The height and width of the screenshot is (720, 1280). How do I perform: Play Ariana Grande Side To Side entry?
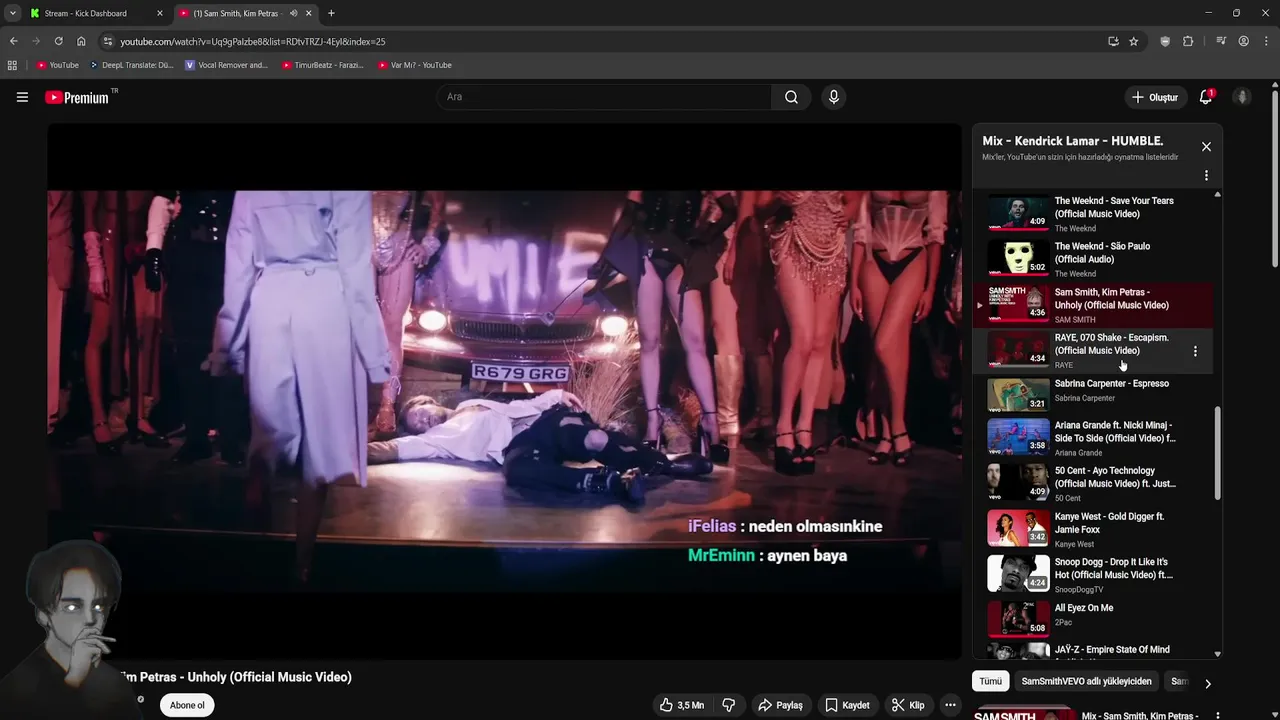(x=1095, y=437)
